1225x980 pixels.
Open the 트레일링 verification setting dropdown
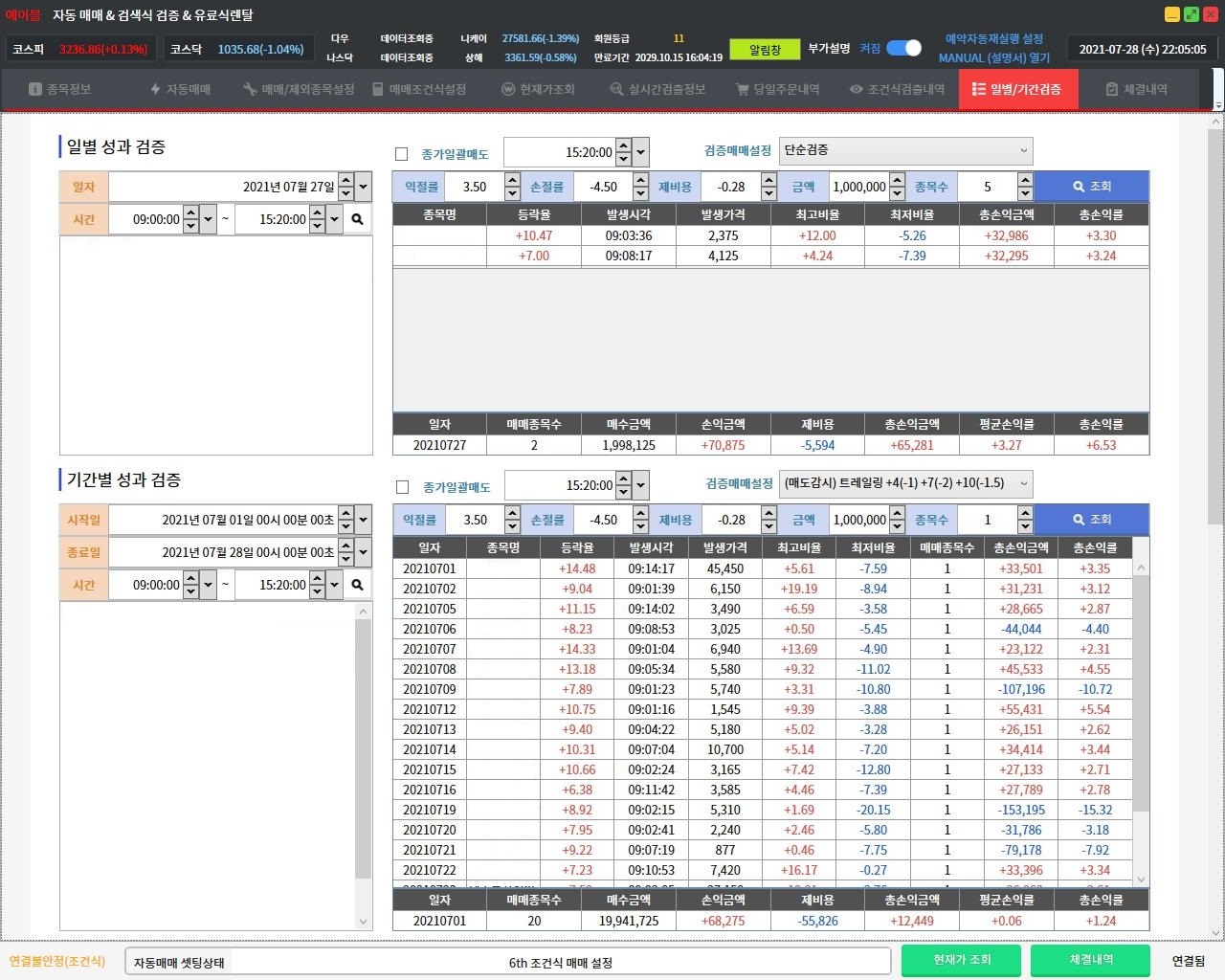coord(905,483)
